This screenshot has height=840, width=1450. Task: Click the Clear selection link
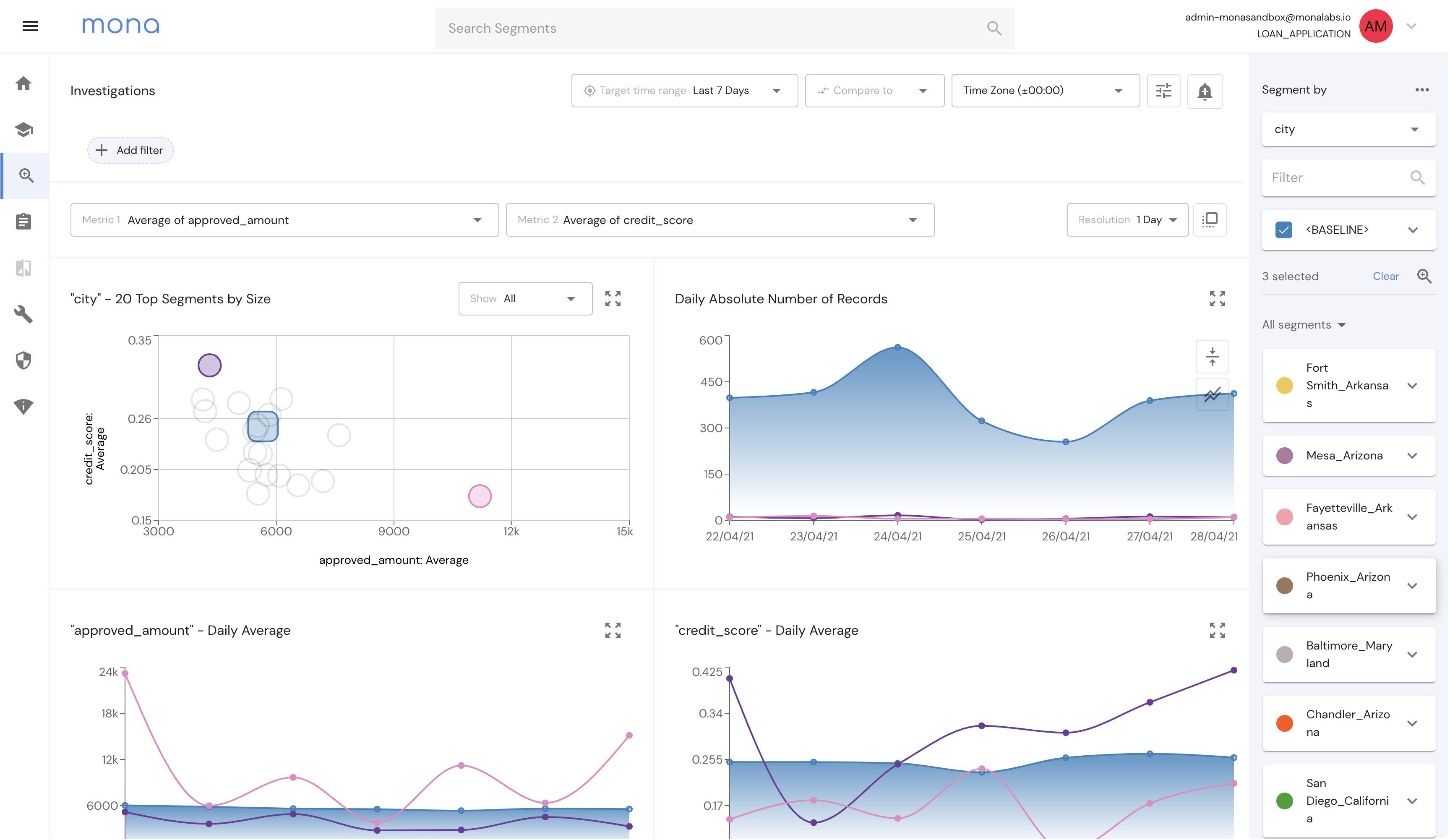click(1387, 277)
